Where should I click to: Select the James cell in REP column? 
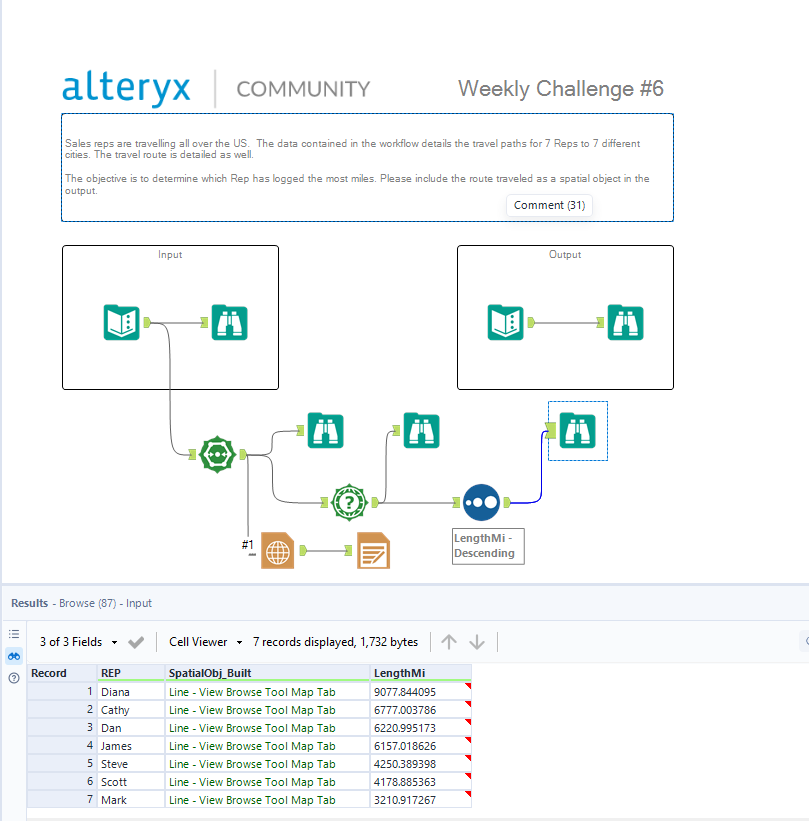click(131, 746)
